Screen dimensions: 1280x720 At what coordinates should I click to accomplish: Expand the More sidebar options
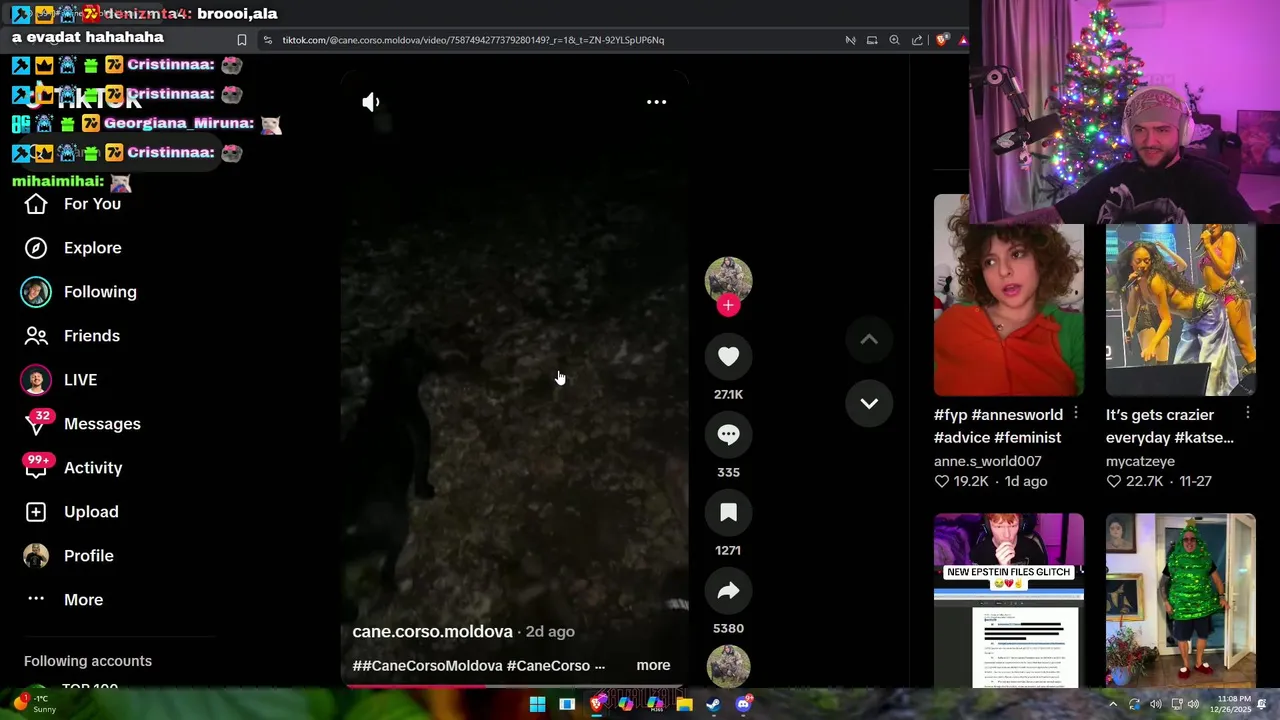[x=83, y=600]
